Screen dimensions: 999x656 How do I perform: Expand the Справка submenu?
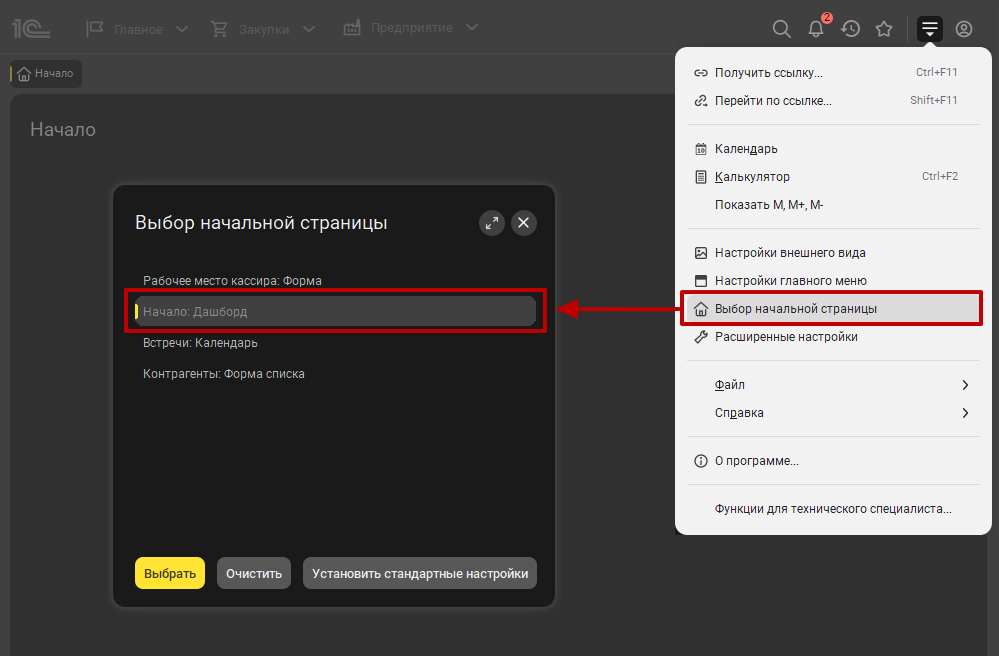click(833, 413)
